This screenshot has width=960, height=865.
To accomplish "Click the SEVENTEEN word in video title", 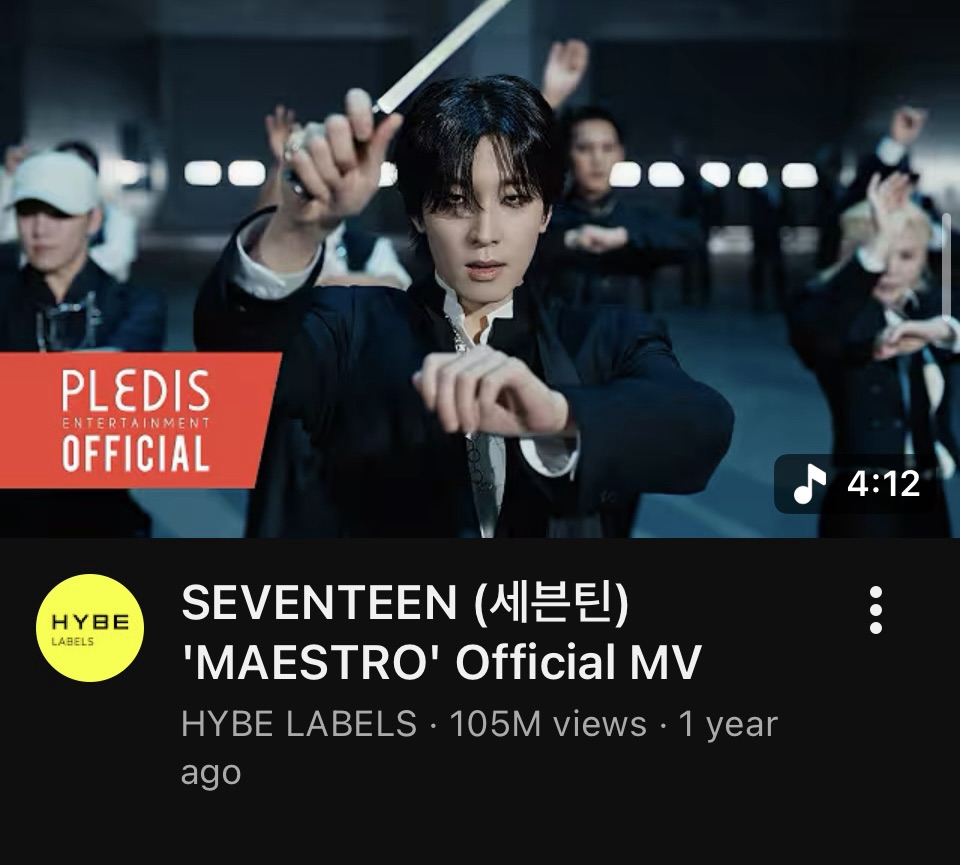I will 319,602.
